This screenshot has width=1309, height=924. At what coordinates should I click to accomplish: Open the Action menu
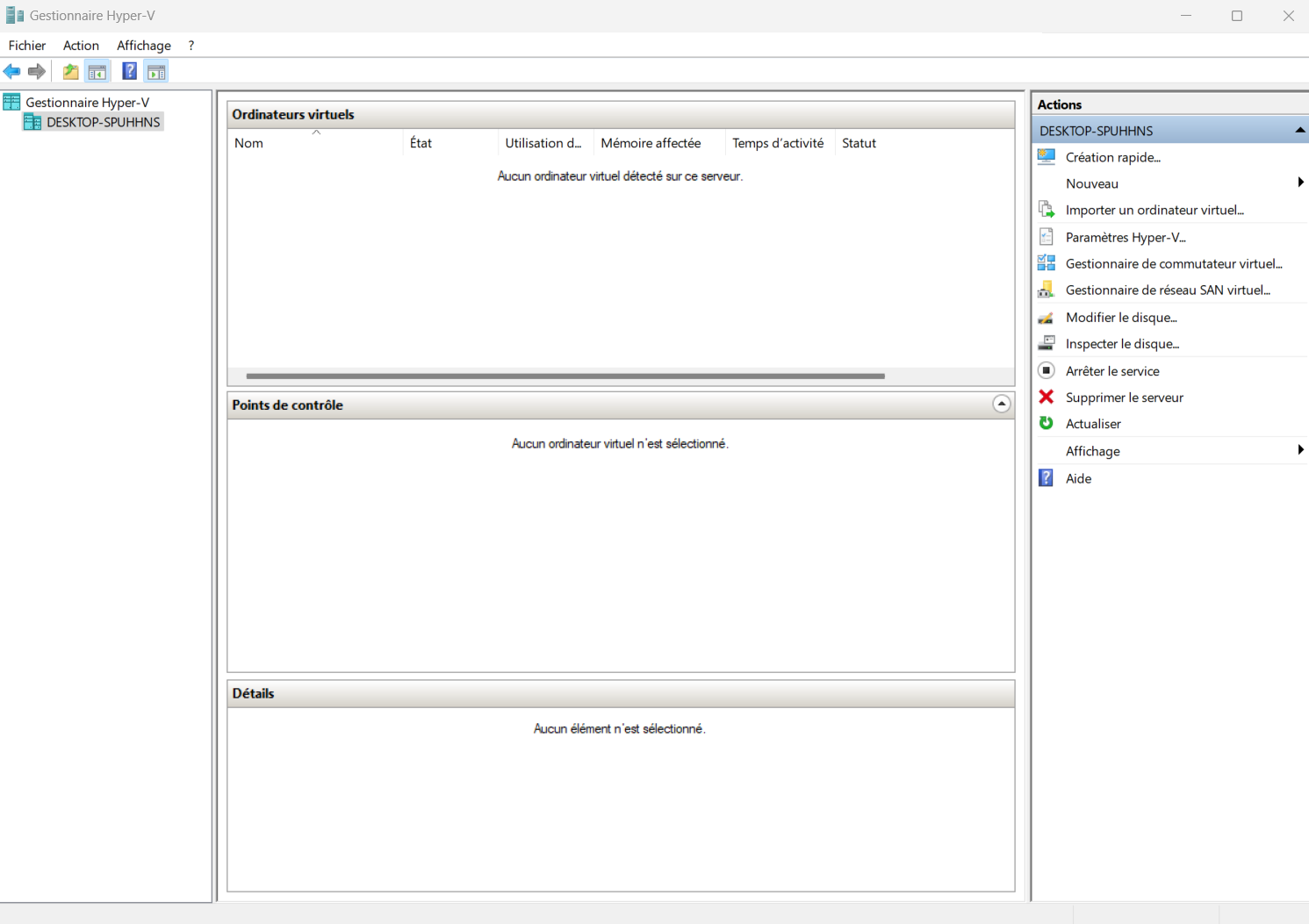click(x=81, y=46)
